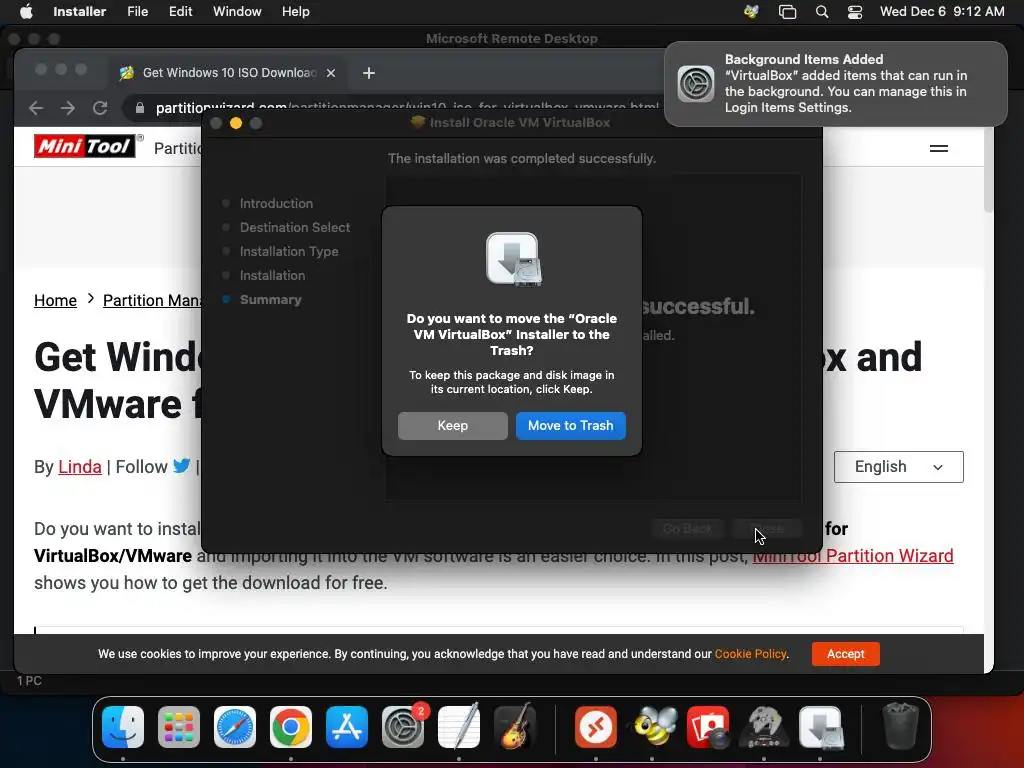Click Installation Type step in installer
This screenshot has width=1024, height=768.
pos(289,251)
